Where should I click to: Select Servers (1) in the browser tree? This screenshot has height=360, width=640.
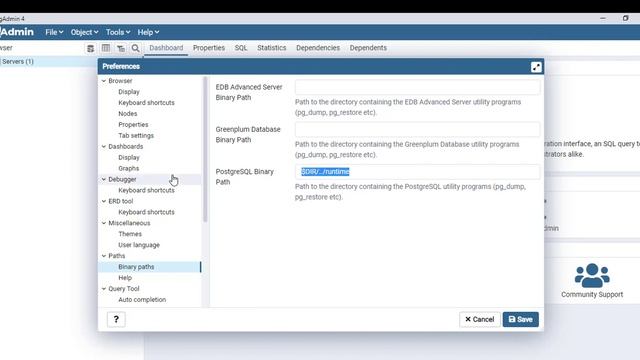(x=18, y=62)
